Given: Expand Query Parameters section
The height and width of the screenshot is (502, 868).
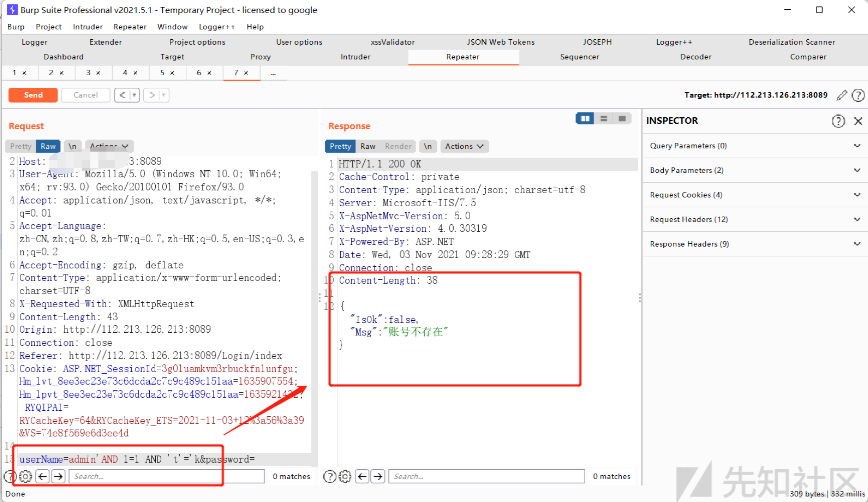Looking at the screenshot, I should click(753, 146).
